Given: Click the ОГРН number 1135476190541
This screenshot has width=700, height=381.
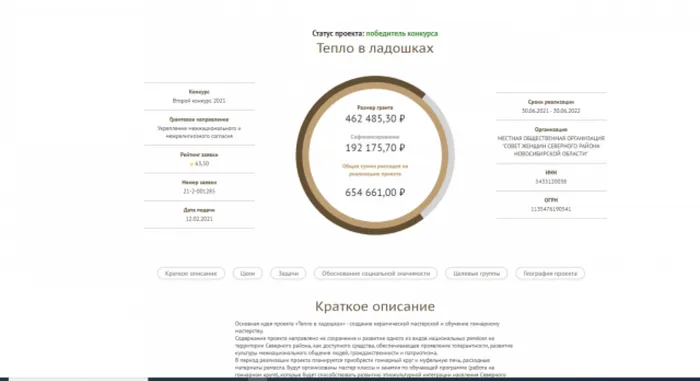Looking at the screenshot, I should pos(551,209).
